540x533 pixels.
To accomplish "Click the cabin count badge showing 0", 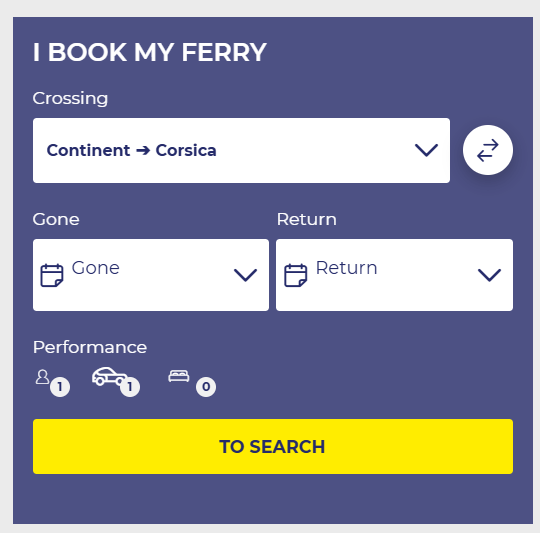I will point(206,387).
